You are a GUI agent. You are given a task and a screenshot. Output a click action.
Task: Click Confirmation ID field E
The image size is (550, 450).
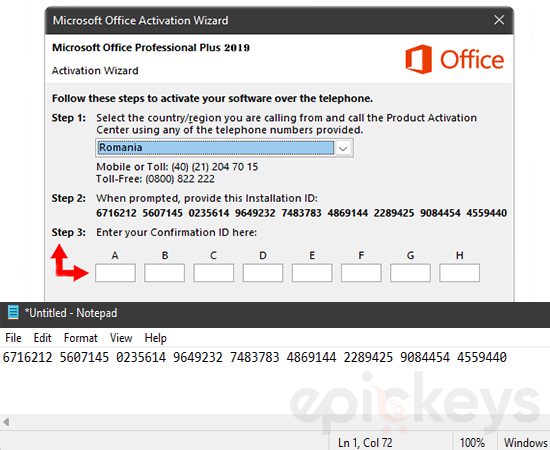click(312, 273)
